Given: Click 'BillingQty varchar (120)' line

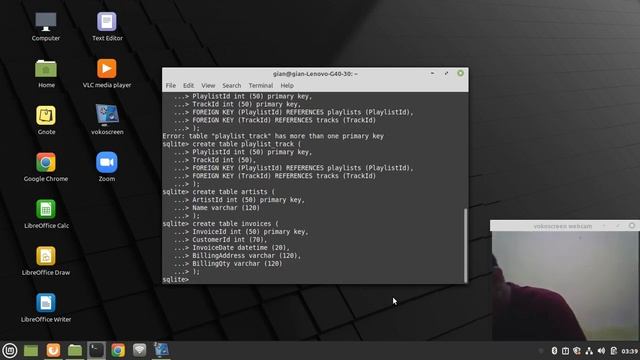Looking at the screenshot, I should (x=237, y=264).
